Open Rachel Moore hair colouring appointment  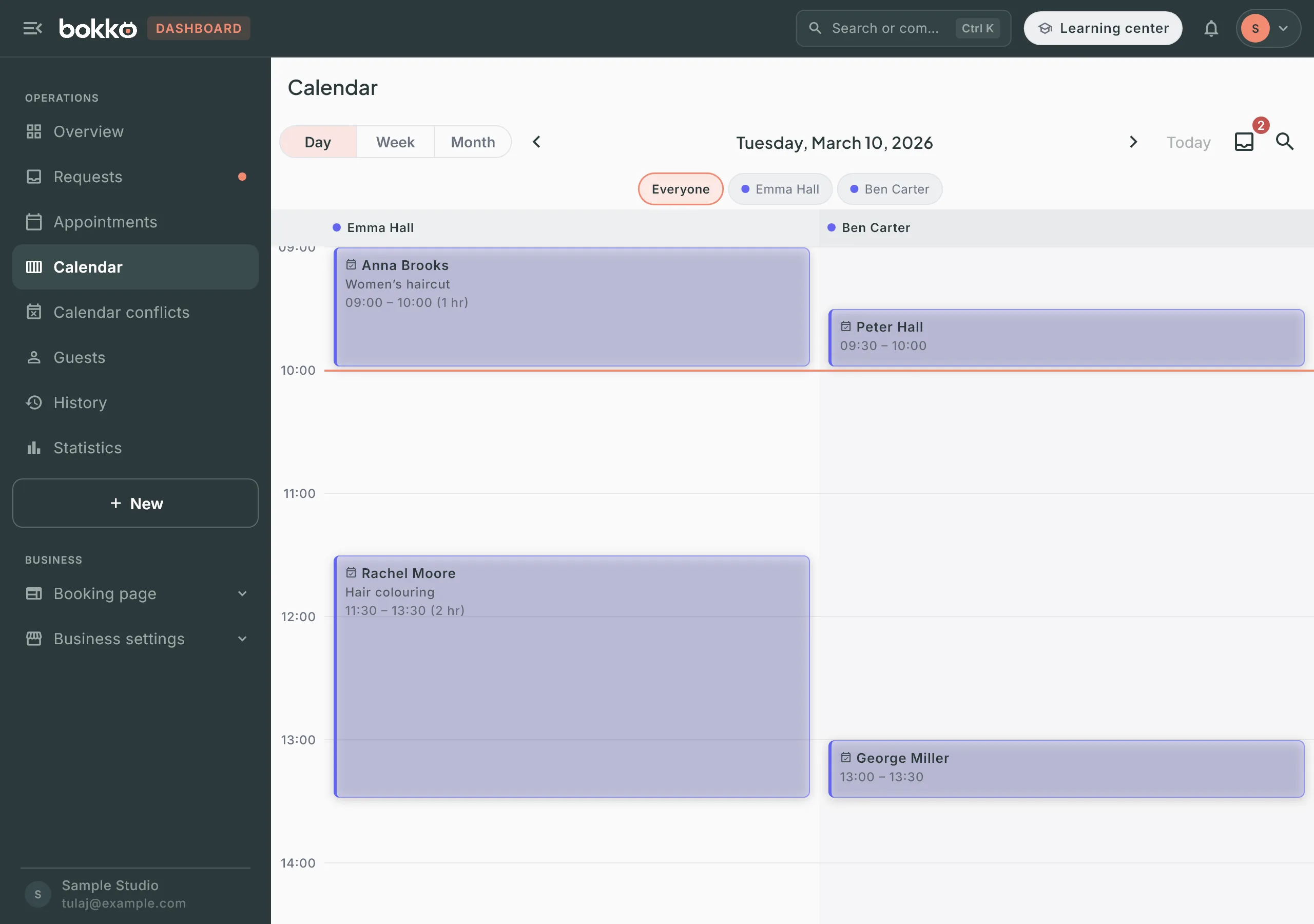tap(571, 676)
